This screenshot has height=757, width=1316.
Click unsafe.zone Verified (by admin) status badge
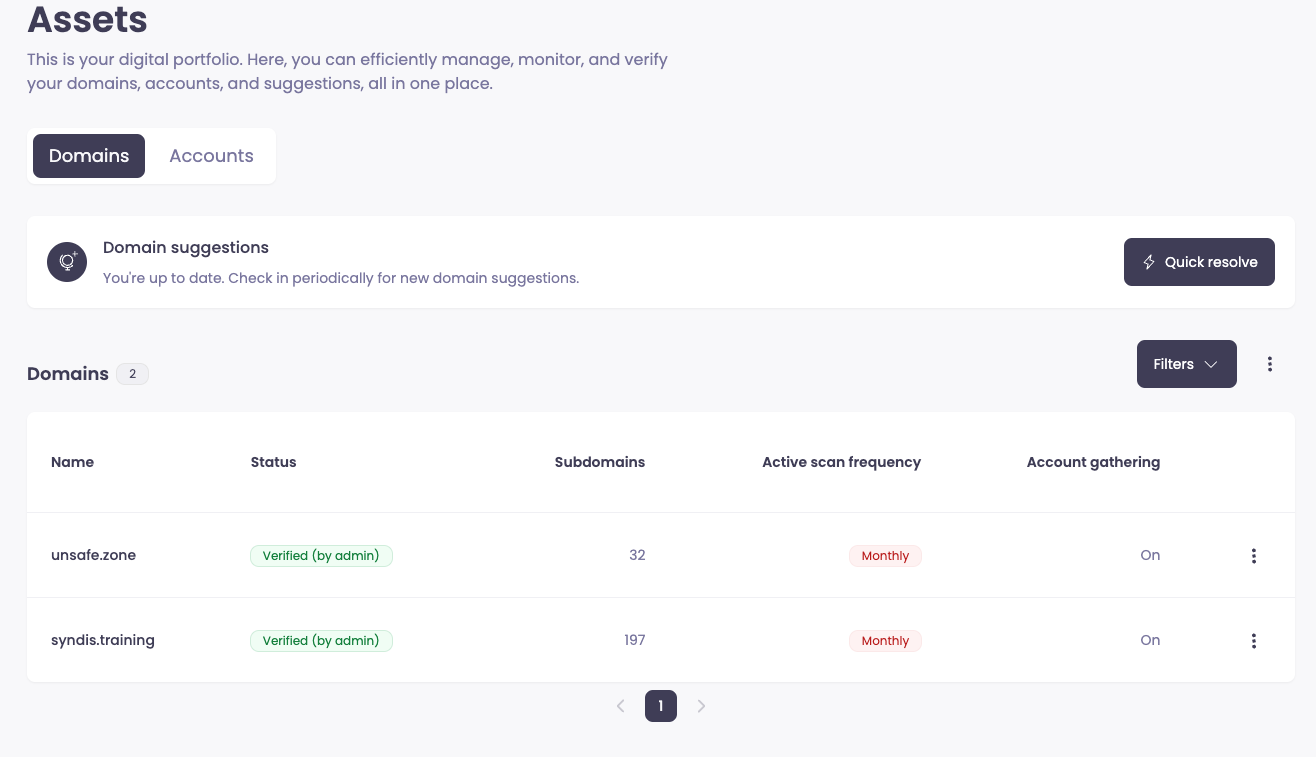point(321,556)
